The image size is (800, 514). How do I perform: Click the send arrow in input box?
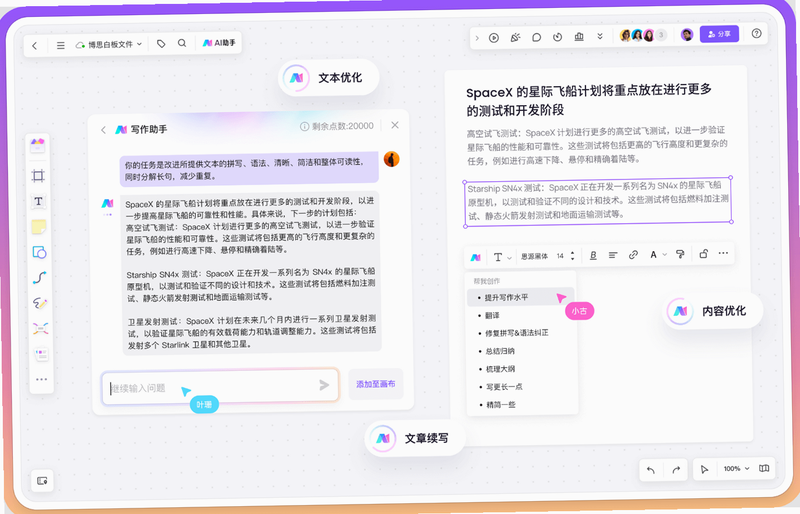pyautogui.click(x=324, y=385)
